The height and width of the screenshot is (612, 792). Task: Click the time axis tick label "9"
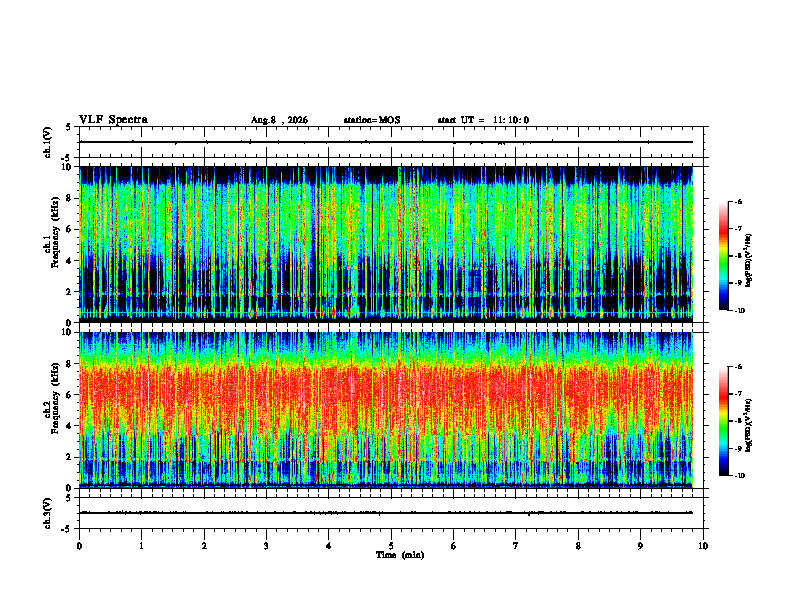640,546
